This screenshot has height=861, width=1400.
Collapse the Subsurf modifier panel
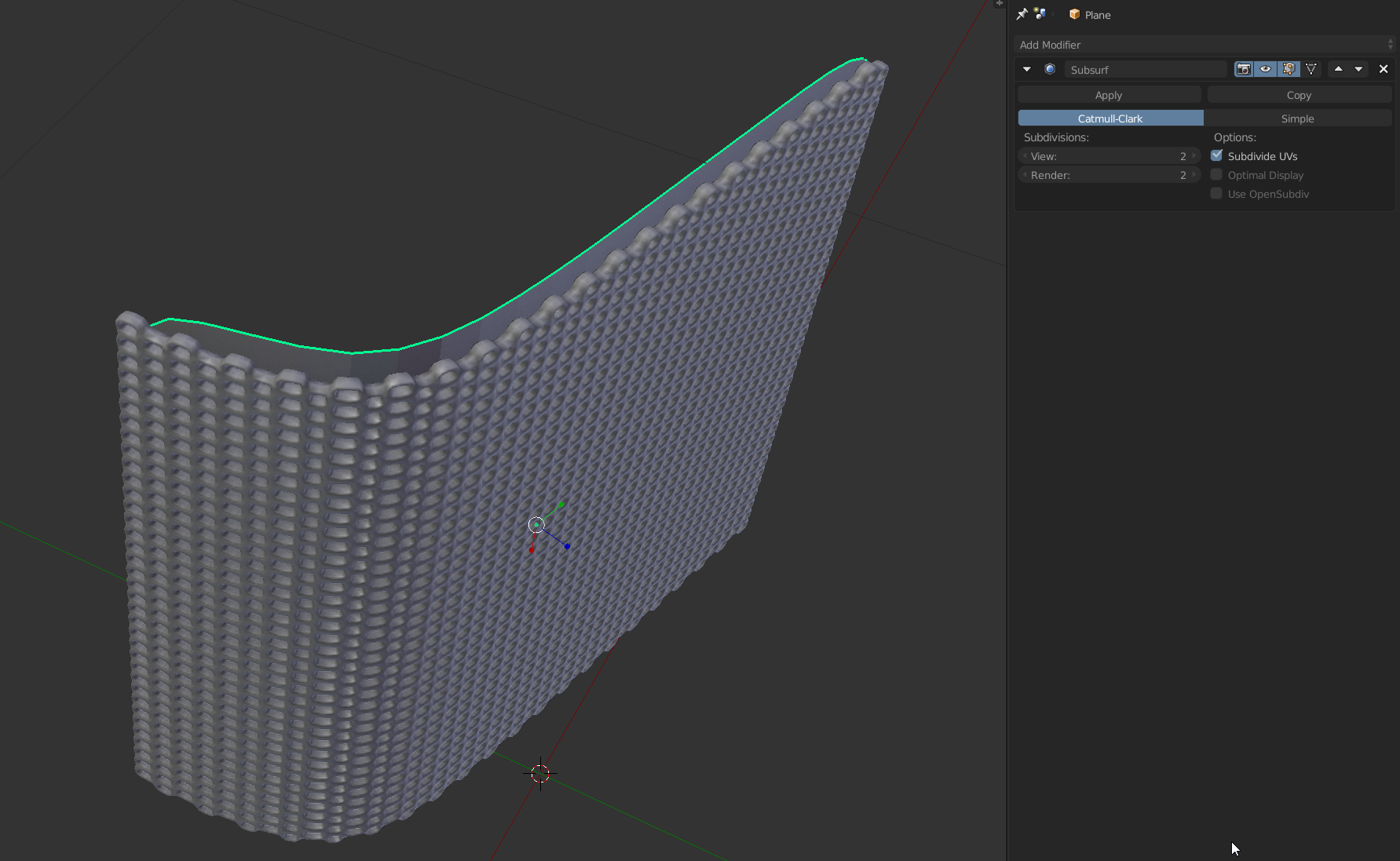coord(1026,69)
